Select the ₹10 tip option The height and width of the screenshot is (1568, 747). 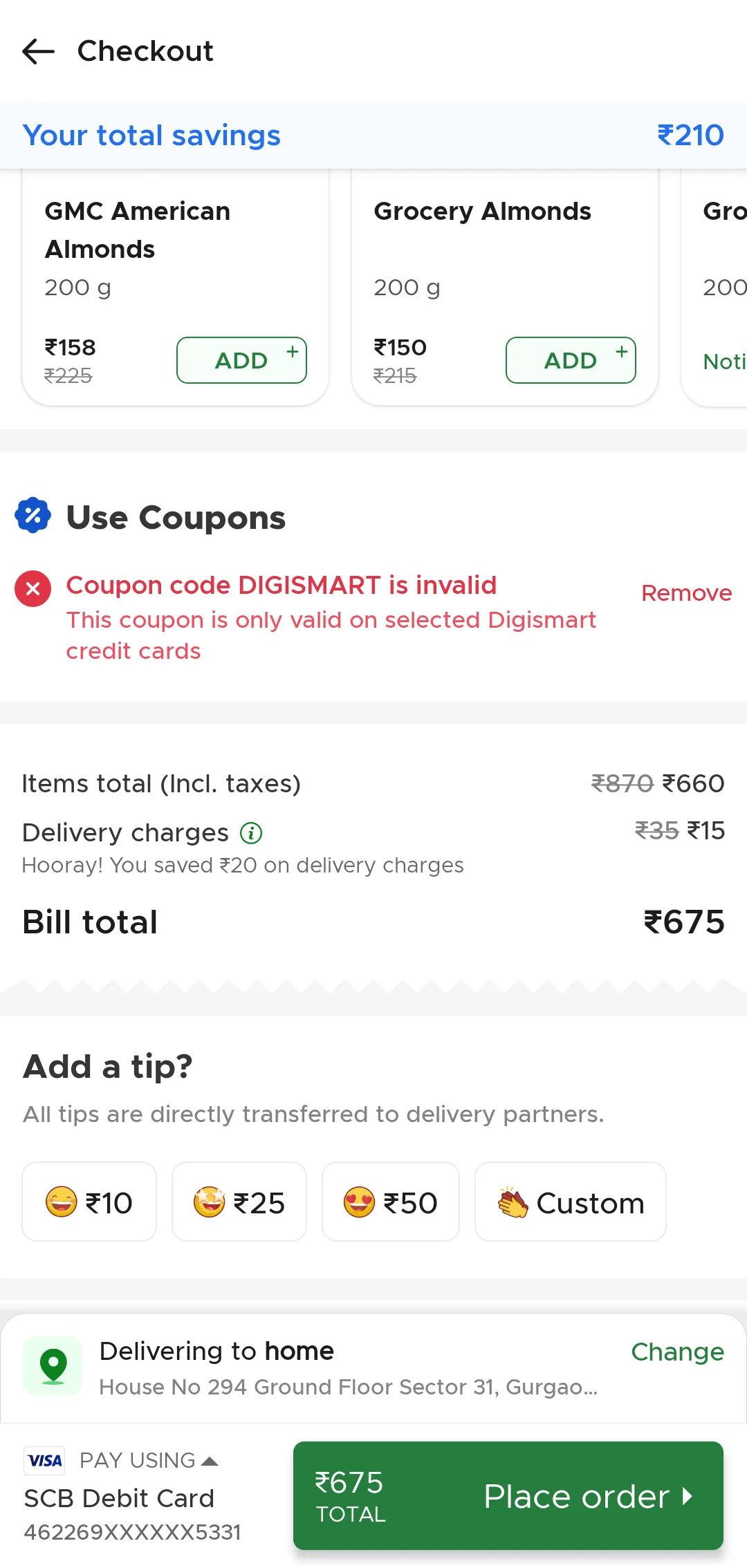[89, 1202]
